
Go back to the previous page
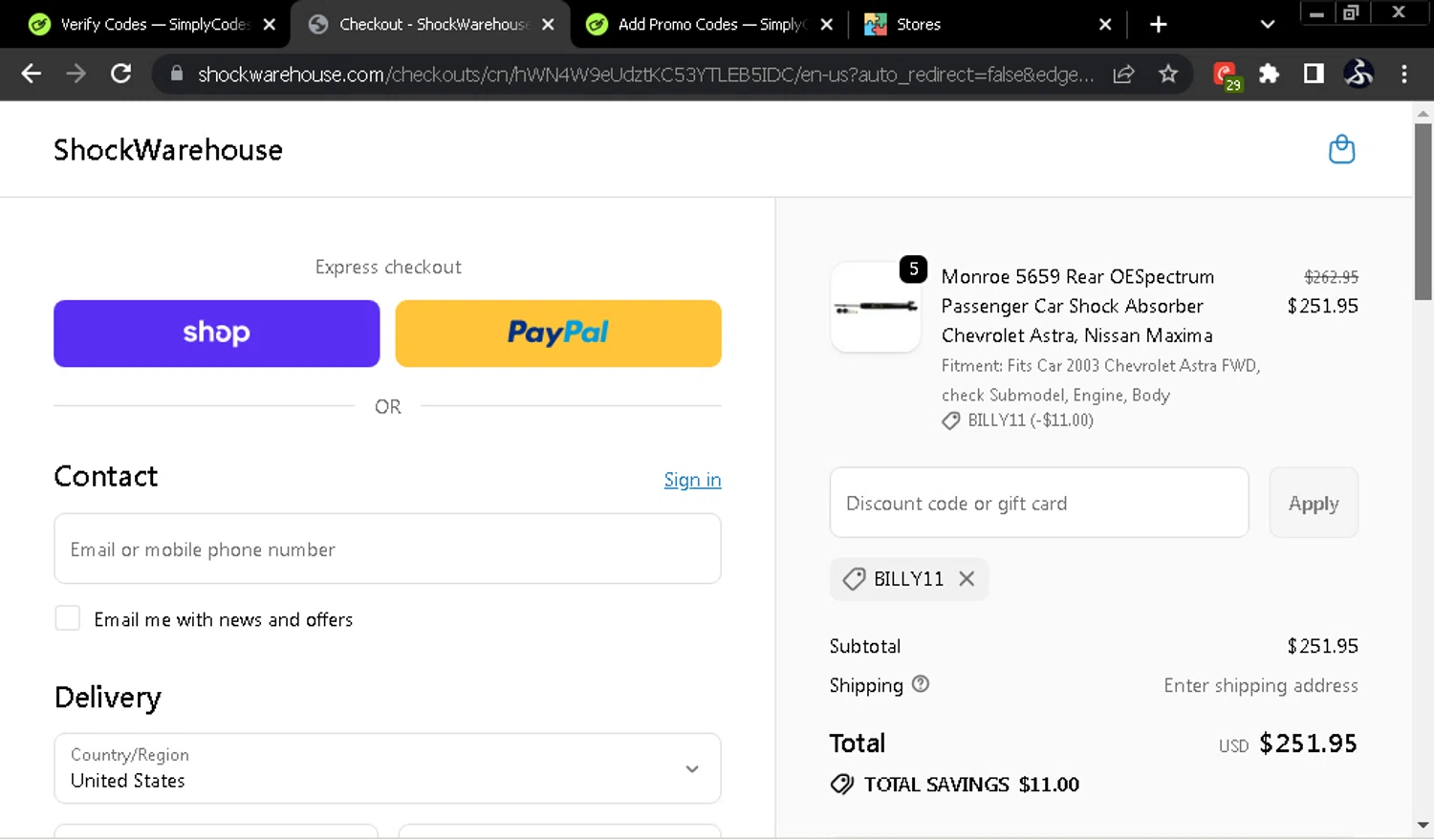(31, 74)
